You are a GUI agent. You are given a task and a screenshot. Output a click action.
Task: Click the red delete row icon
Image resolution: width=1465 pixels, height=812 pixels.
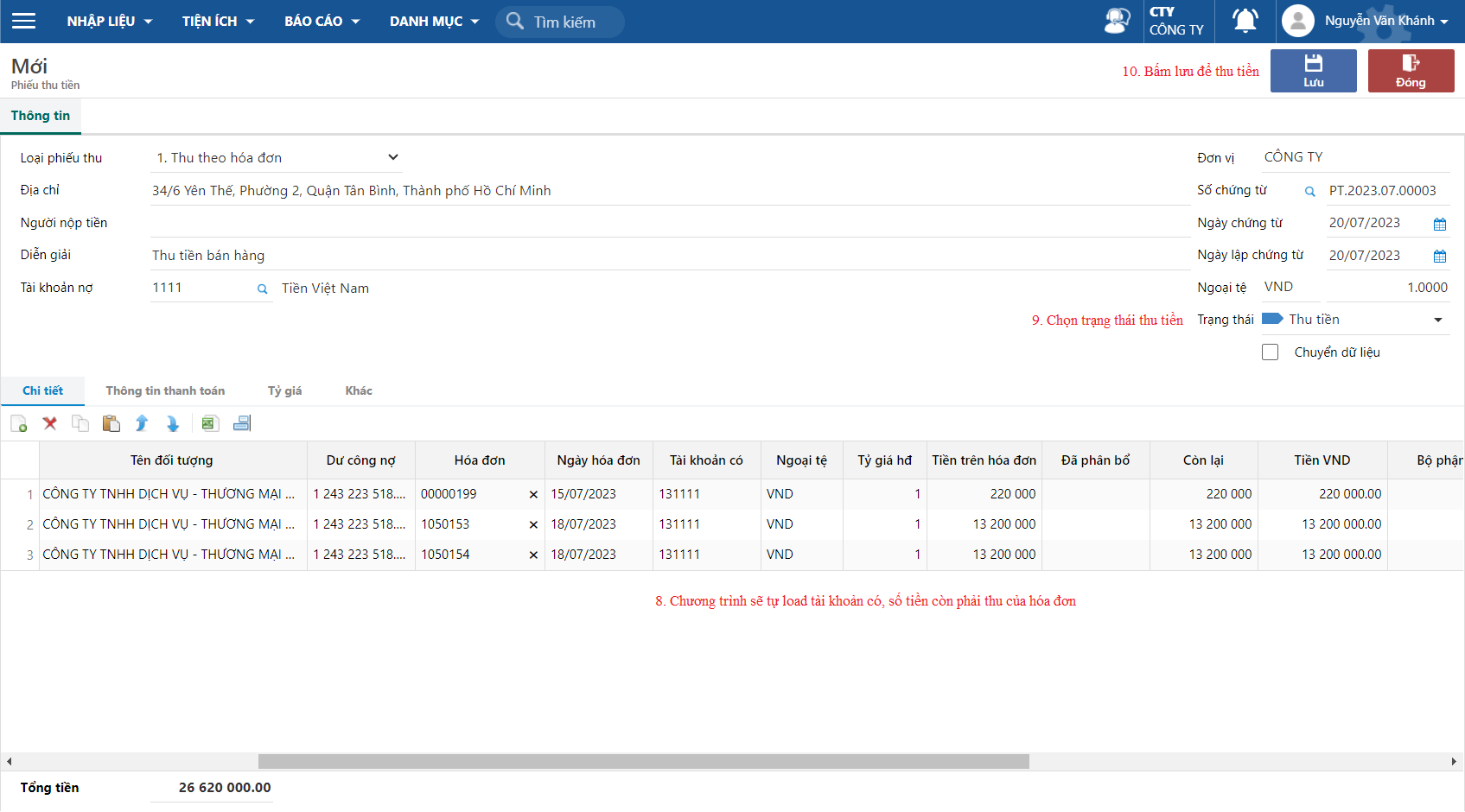tap(50, 423)
